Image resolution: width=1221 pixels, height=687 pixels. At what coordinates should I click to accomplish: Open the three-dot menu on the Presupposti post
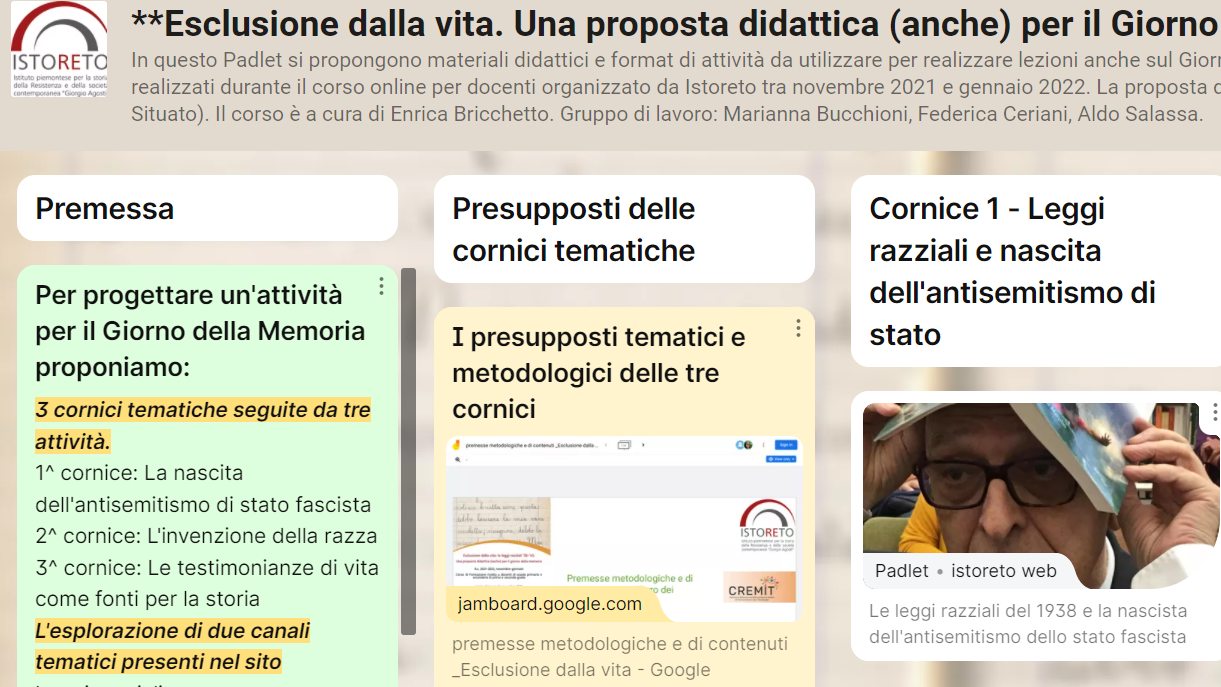point(798,328)
